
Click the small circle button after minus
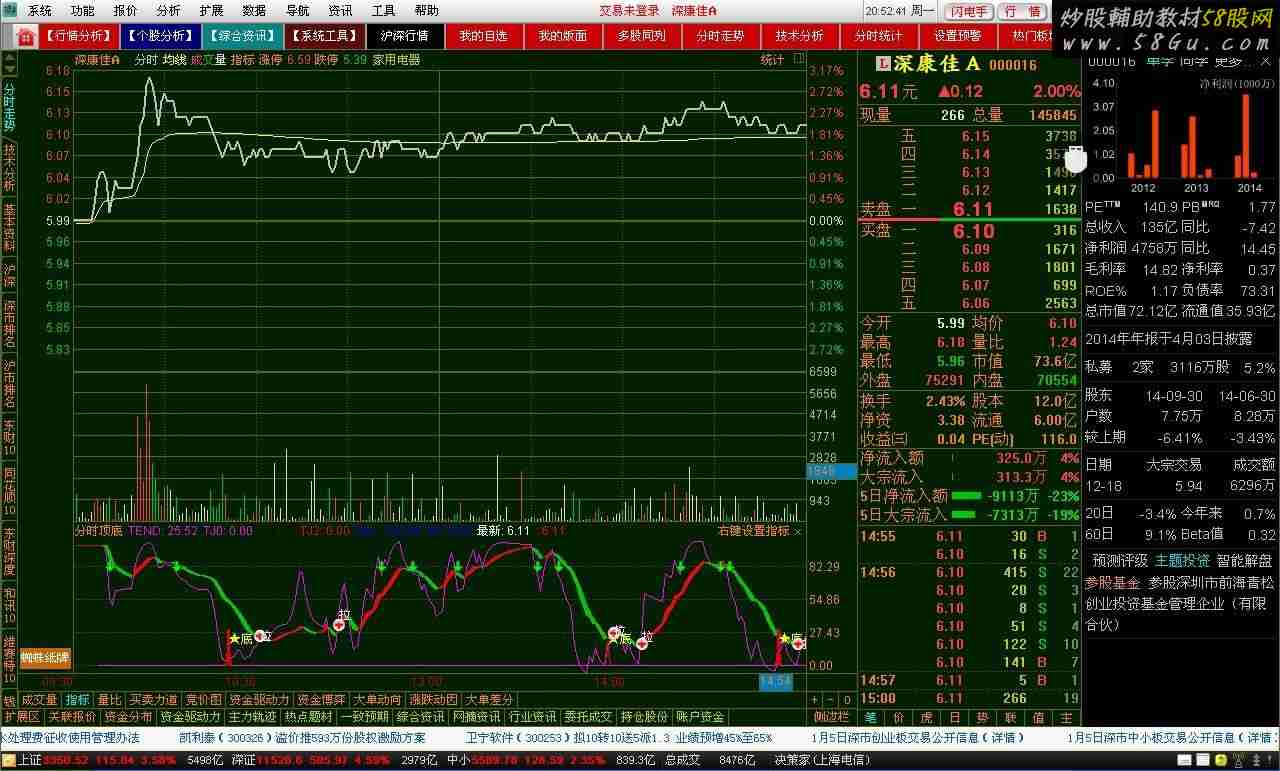pyautogui.click(x=847, y=700)
